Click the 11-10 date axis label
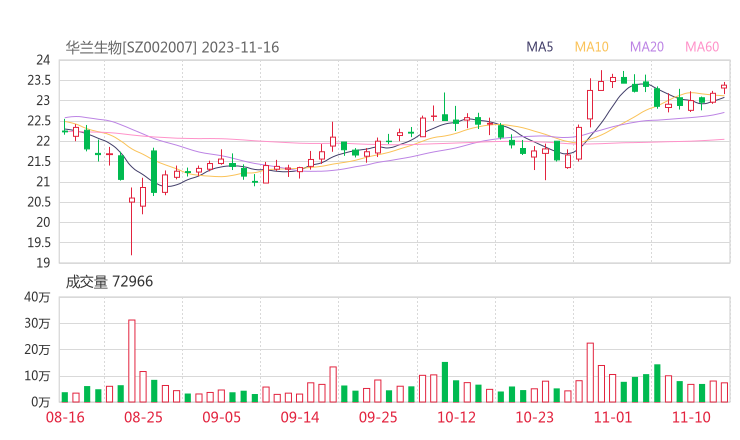The image size is (740, 440). point(691,417)
